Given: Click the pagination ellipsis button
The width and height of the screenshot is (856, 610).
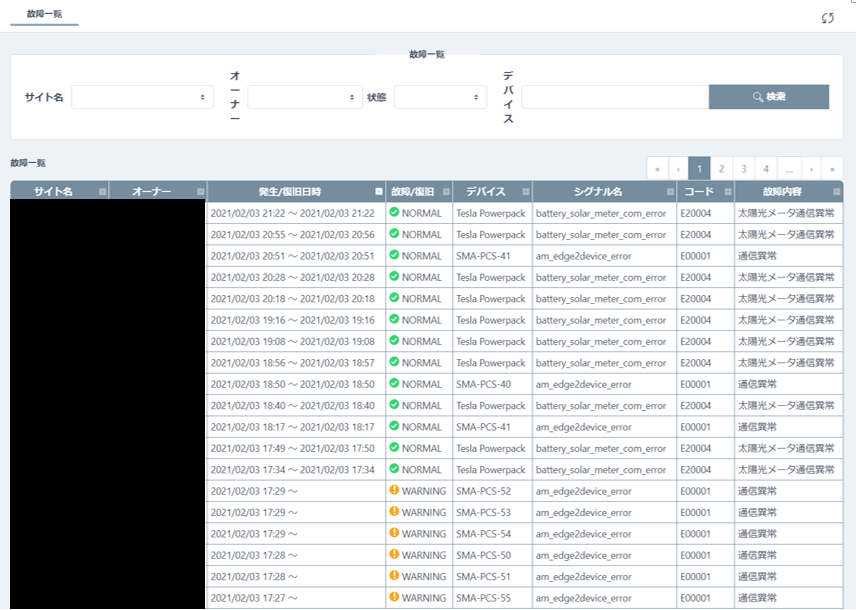Looking at the screenshot, I should click(x=789, y=169).
